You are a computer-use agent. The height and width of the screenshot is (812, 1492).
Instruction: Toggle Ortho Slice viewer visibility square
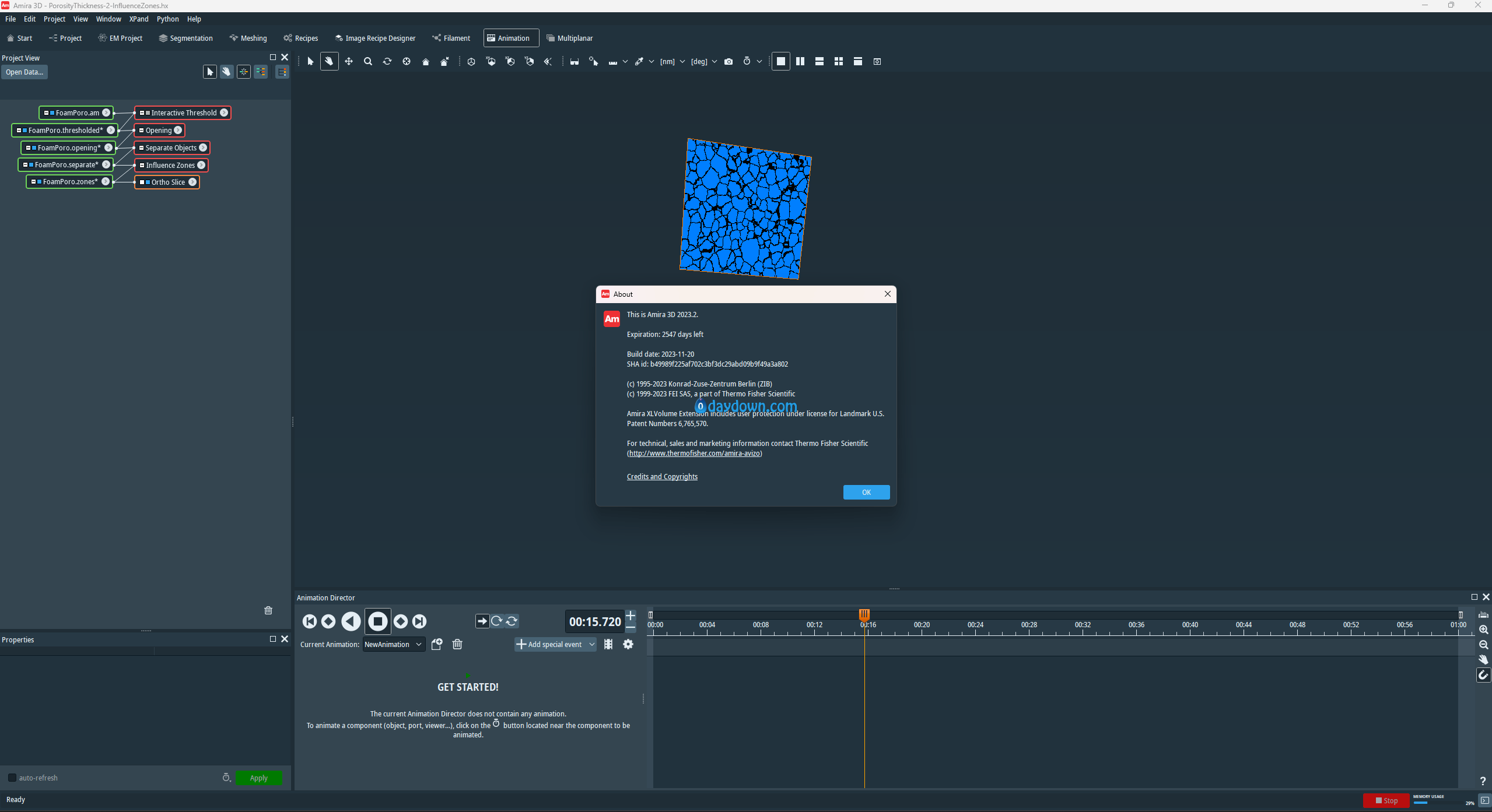tap(148, 182)
